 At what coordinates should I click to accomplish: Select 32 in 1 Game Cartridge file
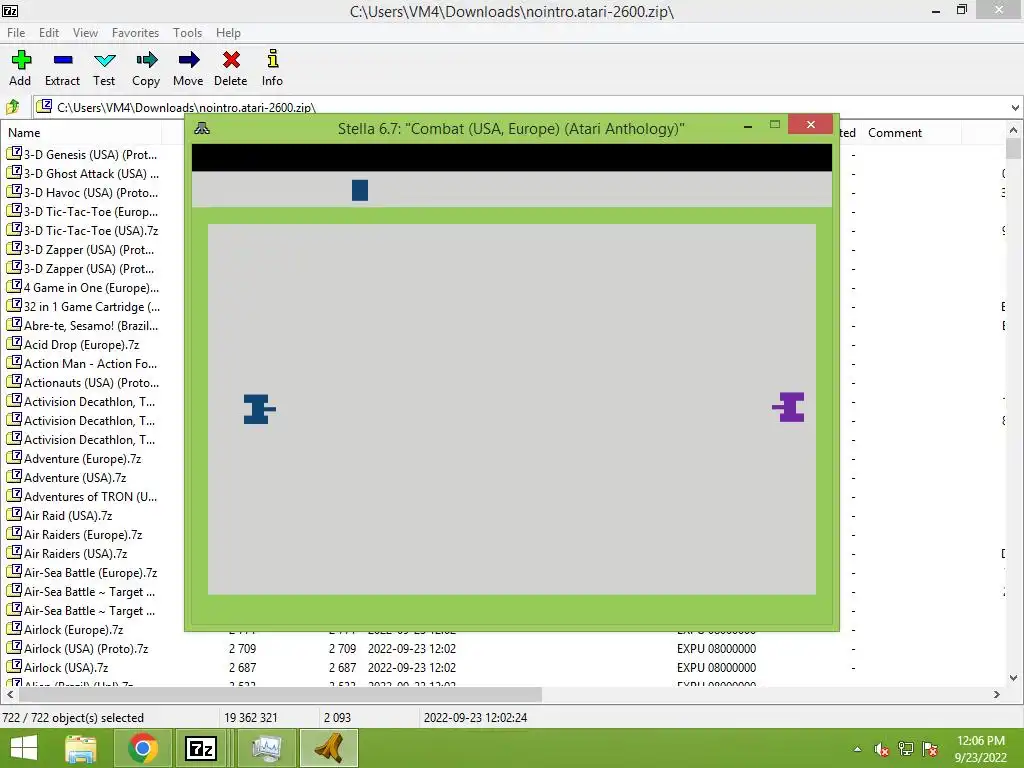coord(91,307)
